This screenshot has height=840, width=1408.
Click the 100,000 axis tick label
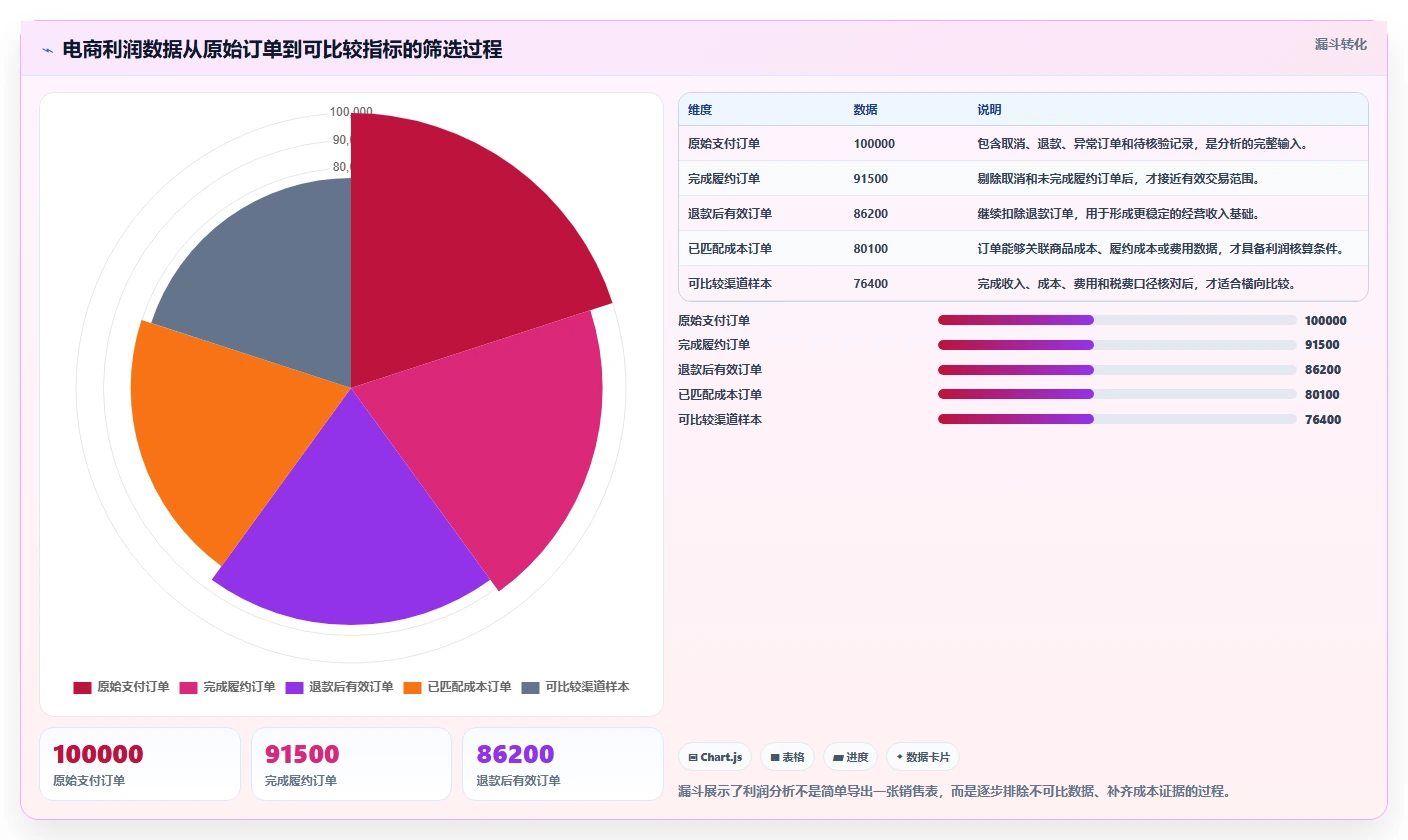click(351, 112)
